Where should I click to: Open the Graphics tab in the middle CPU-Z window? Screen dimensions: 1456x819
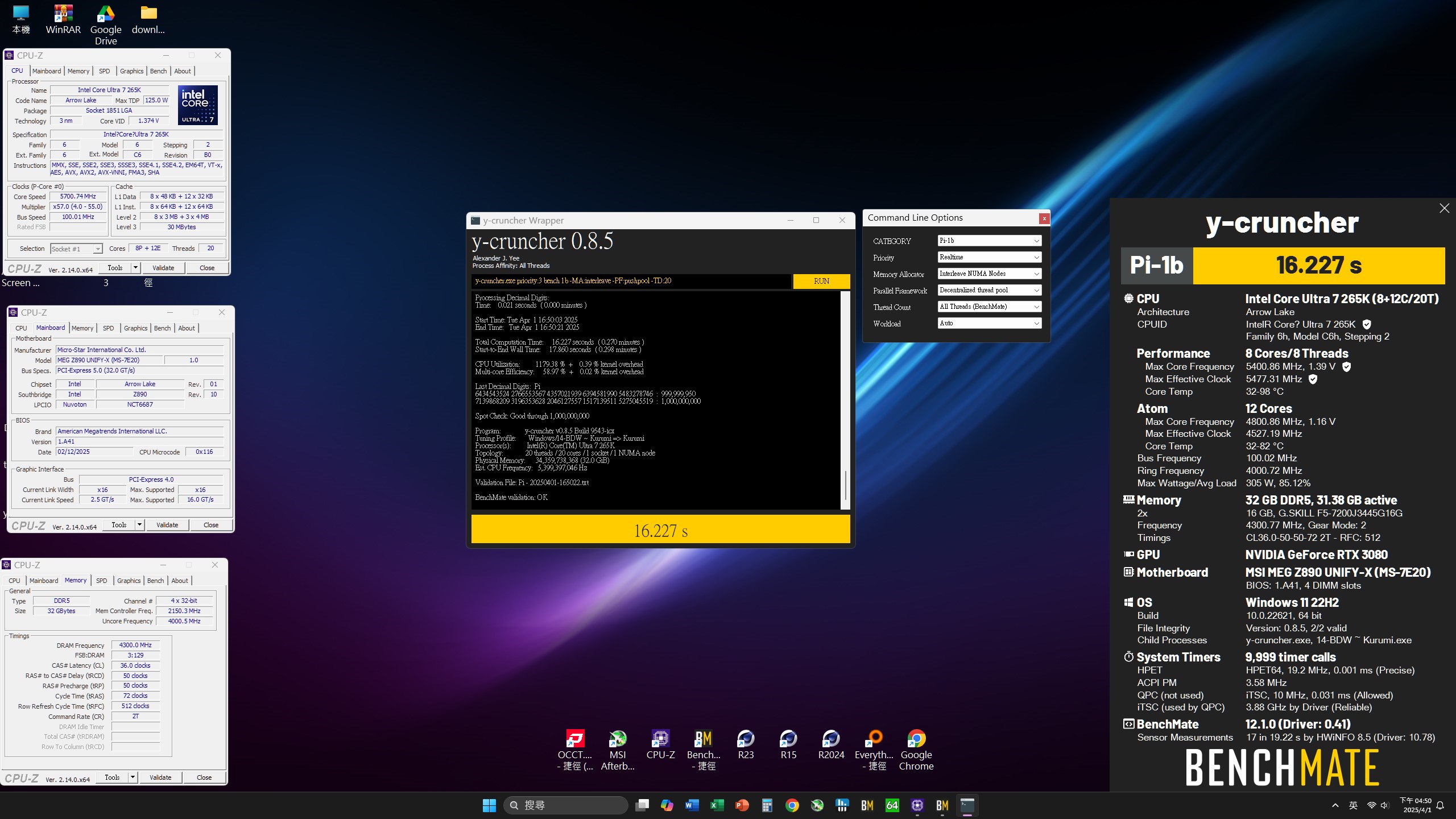coord(136,328)
